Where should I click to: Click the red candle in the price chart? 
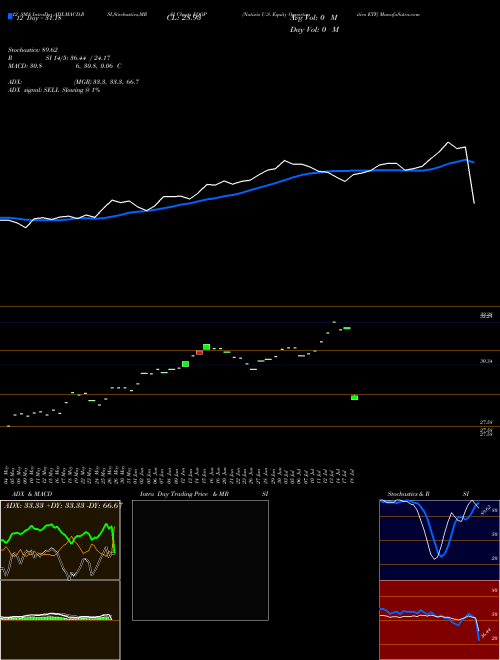tap(199, 352)
